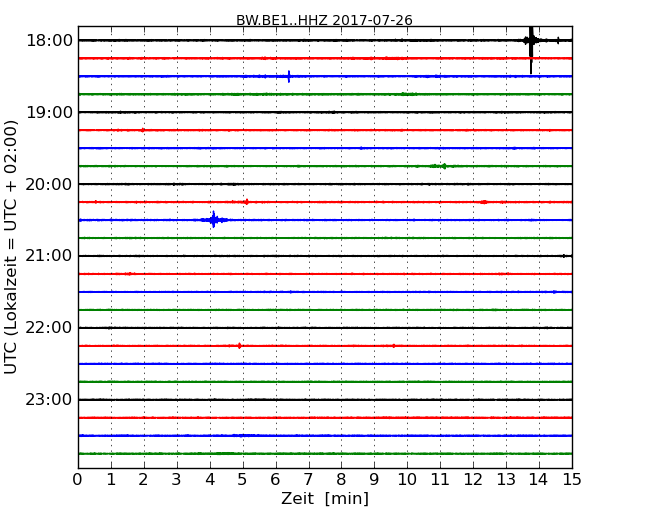Click the x-axis tick label 4
The width and height of the screenshot is (650, 520).
click(x=210, y=479)
